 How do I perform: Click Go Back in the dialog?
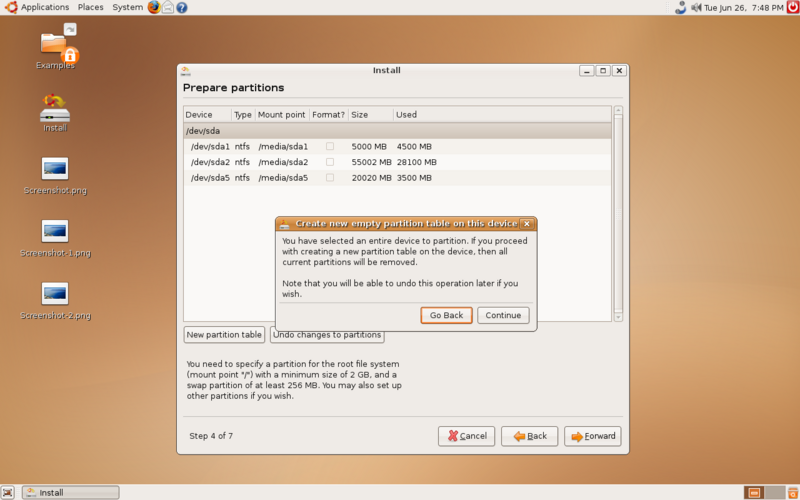446,315
